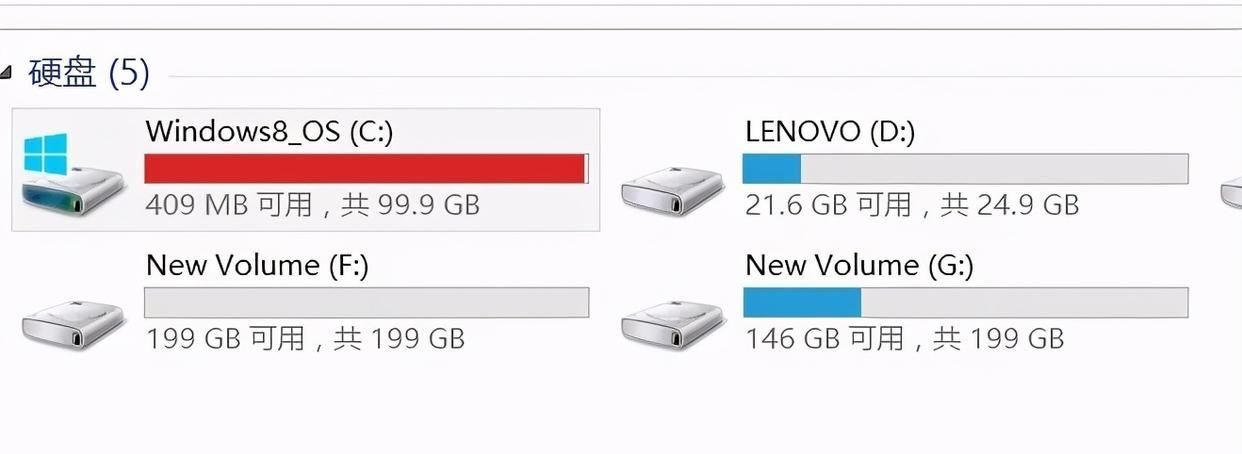Click the red C: drive usage bar

point(367,169)
